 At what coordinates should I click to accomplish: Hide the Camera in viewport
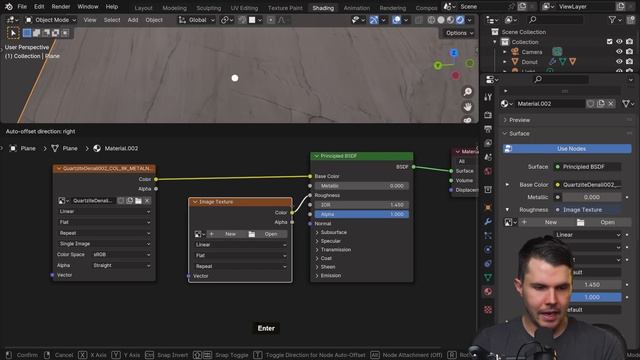tap(619, 52)
